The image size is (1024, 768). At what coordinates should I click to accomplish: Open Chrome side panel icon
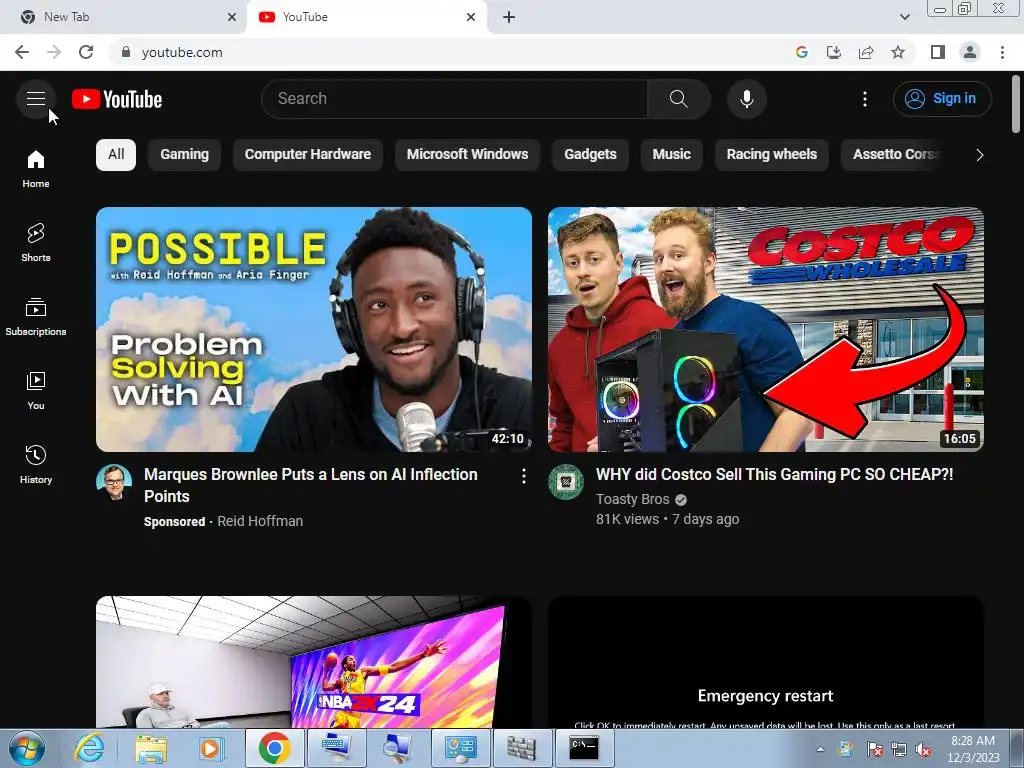pyautogui.click(x=938, y=52)
